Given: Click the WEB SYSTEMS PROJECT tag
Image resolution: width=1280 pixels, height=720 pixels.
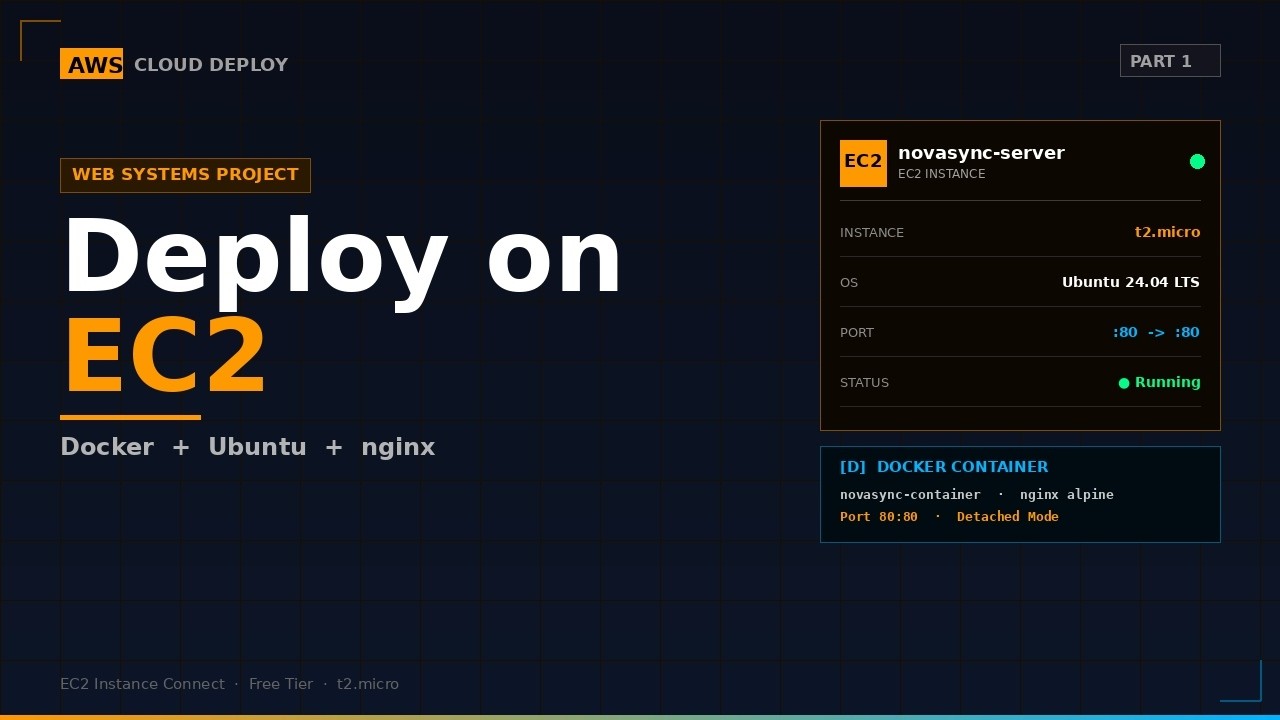Looking at the screenshot, I should (185, 175).
